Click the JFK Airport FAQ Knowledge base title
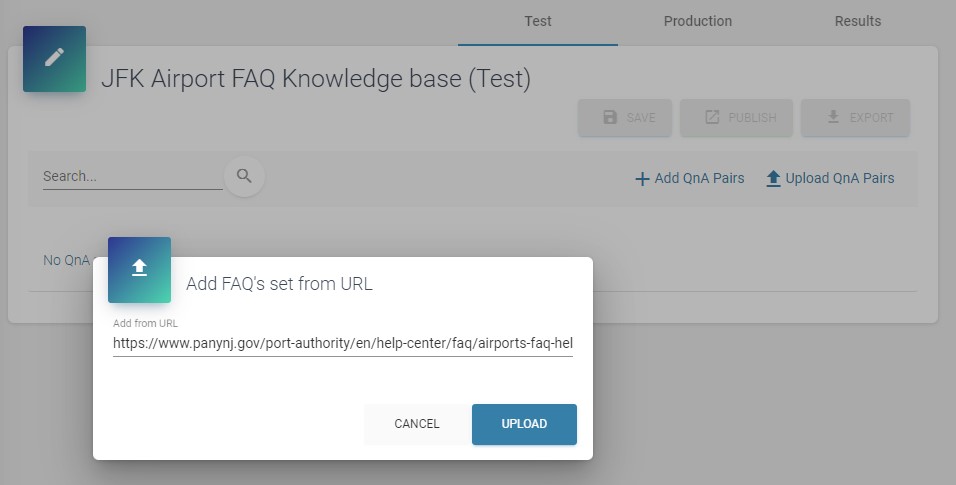The width and height of the screenshot is (956, 485). tap(316, 79)
